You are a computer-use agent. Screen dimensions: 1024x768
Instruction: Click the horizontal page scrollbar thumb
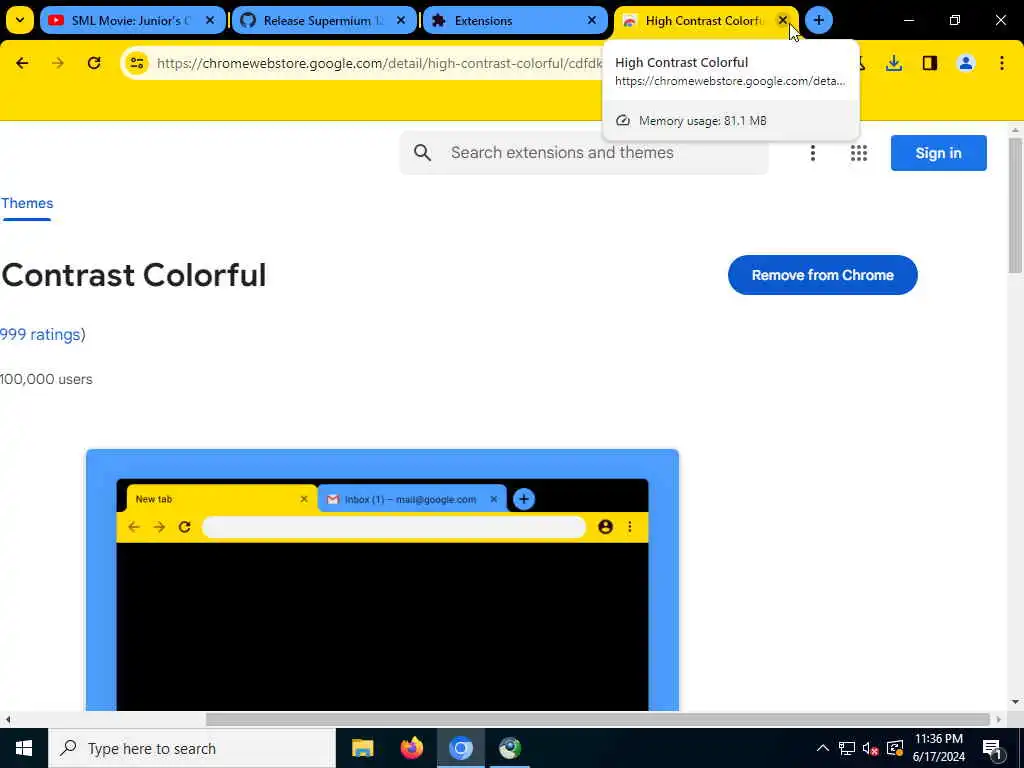pyautogui.click(x=598, y=719)
